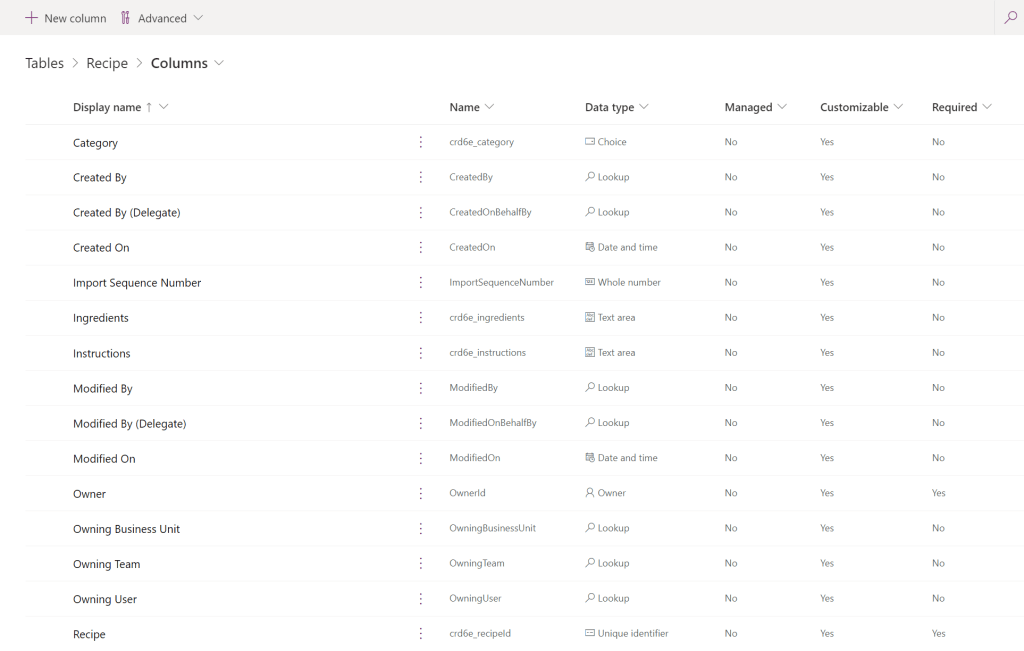The image size is (1024, 651).
Task: Open more options for Instructions row
Action: coord(421,353)
